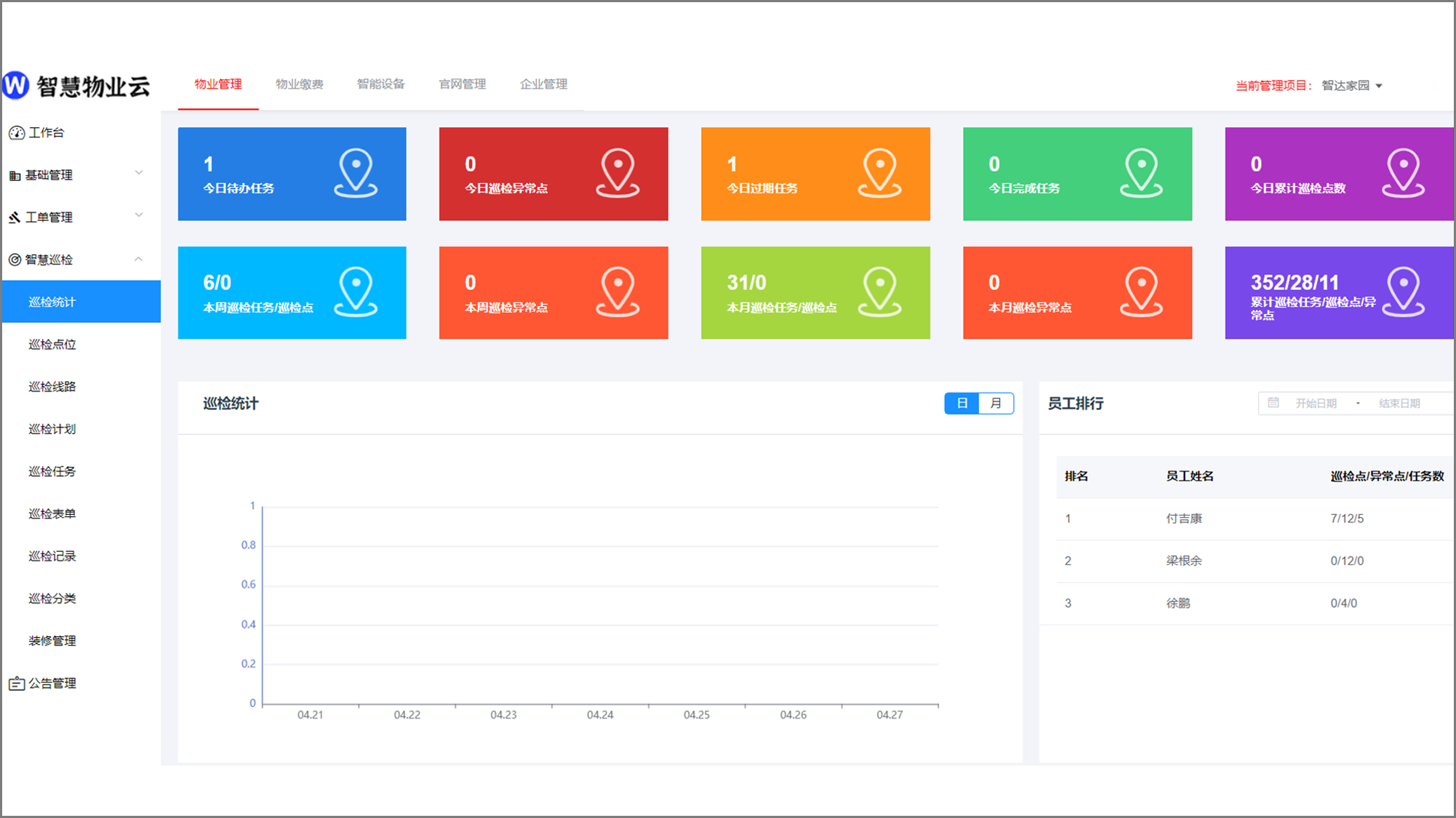Viewport: 1456px width, 818px height.
Task: Click the purple 累计巡检任务 statistics card
Action: [1338, 293]
